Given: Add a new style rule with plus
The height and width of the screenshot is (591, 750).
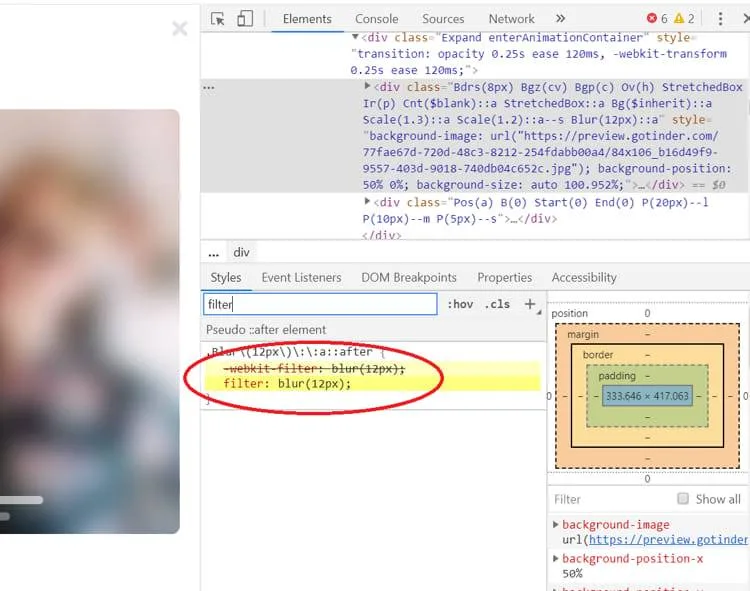Looking at the screenshot, I should coord(530,304).
